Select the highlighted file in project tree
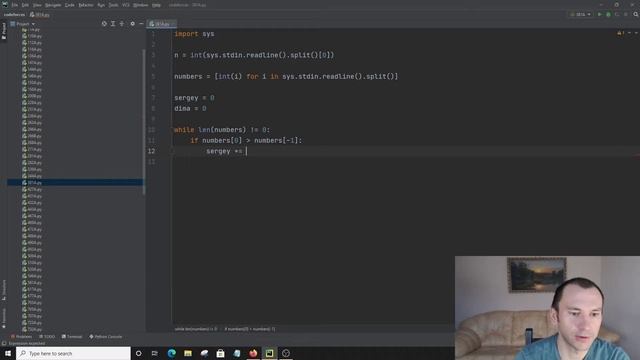 click(x=75, y=182)
